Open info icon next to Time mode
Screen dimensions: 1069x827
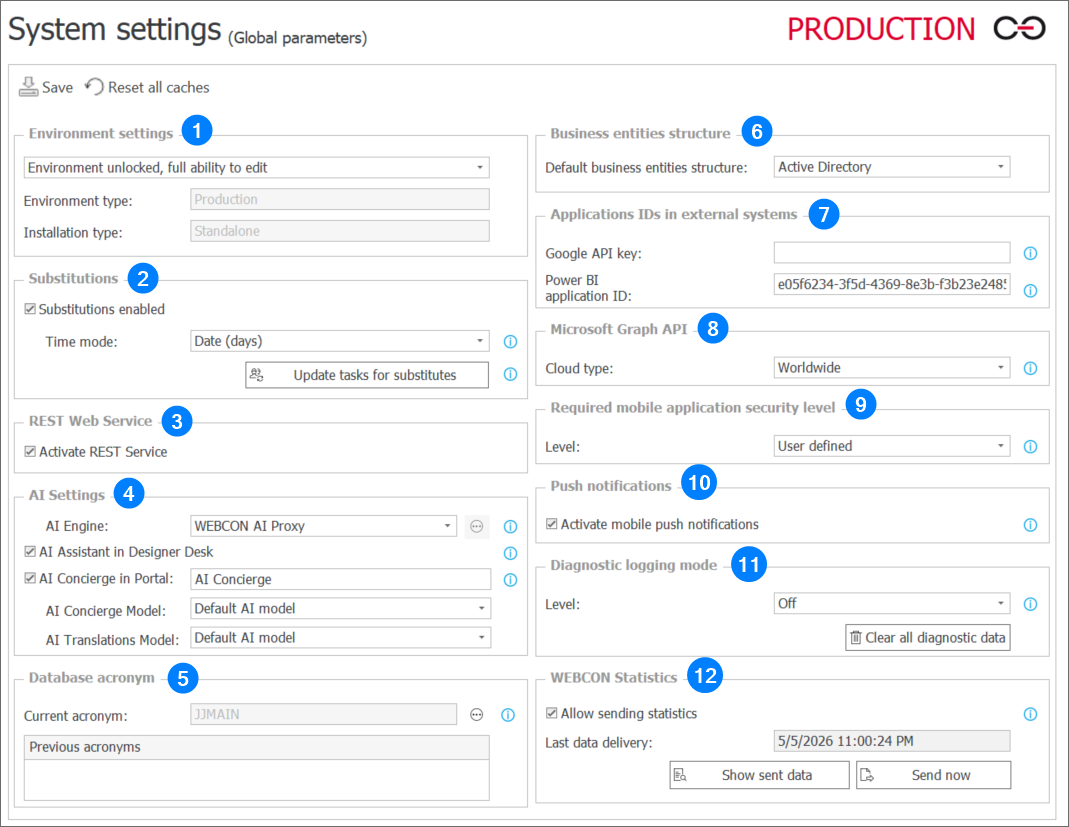coord(510,342)
